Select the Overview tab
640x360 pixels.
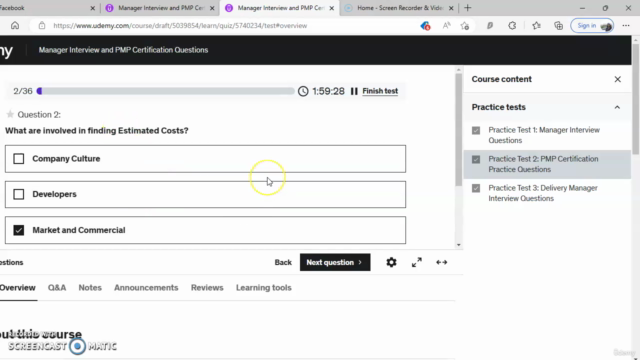pos(18,288)
